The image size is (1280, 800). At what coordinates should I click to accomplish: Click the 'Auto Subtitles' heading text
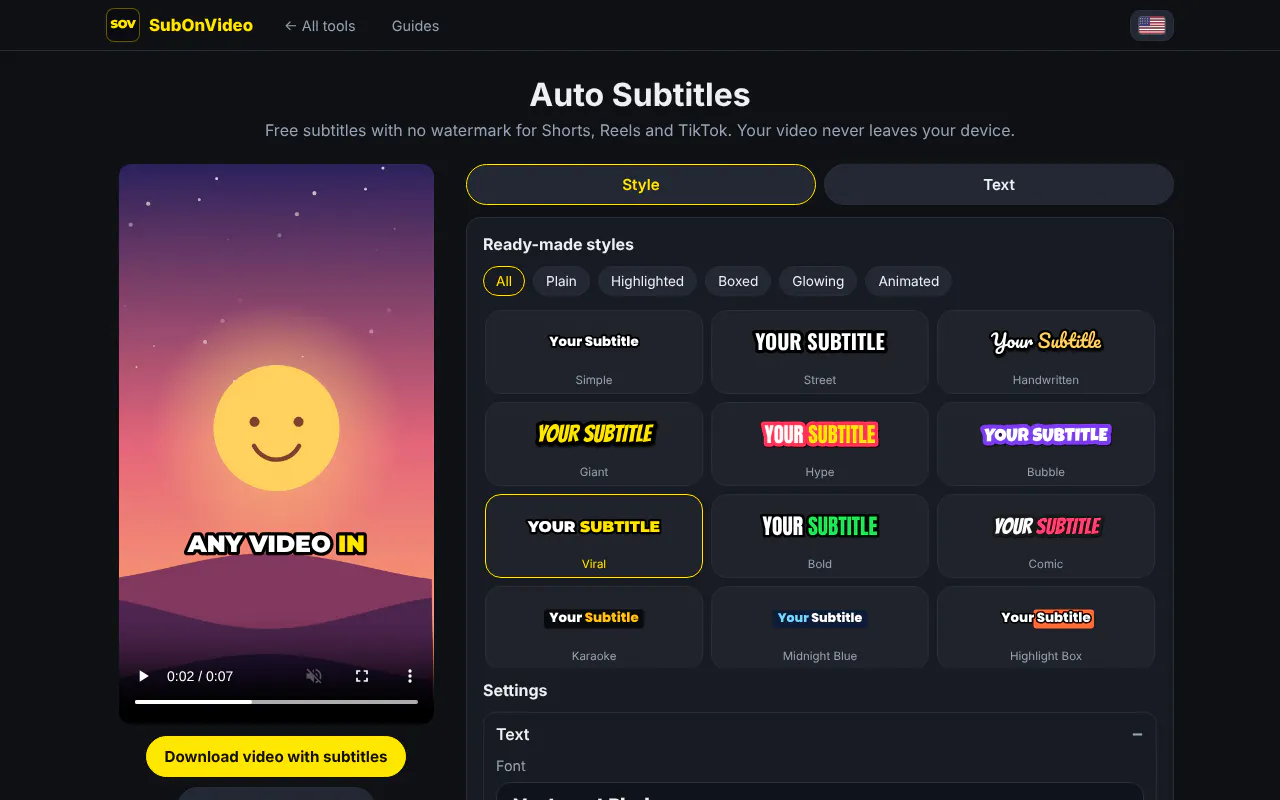640,95
